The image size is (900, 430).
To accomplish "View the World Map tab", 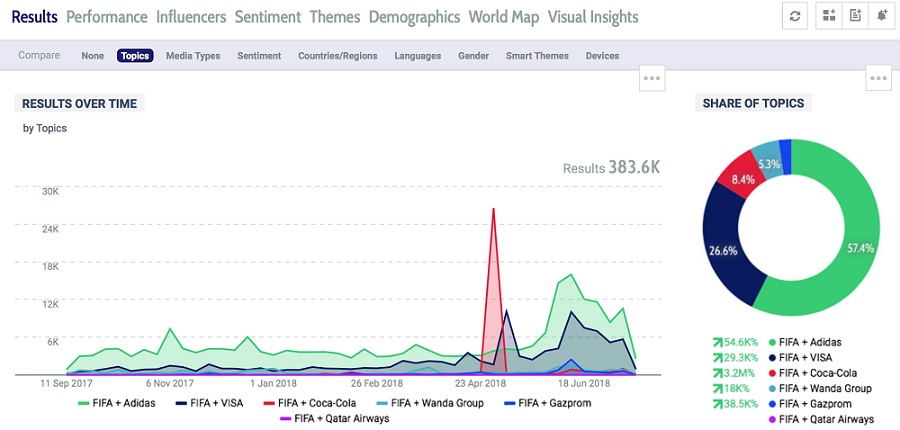I will click(504, 17).
